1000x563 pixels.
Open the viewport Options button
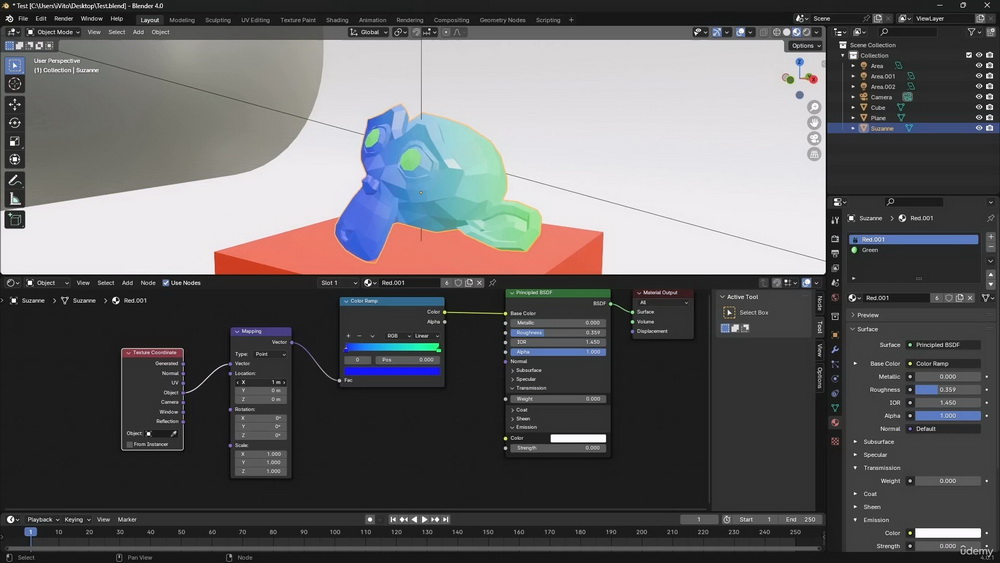point(805,46)
